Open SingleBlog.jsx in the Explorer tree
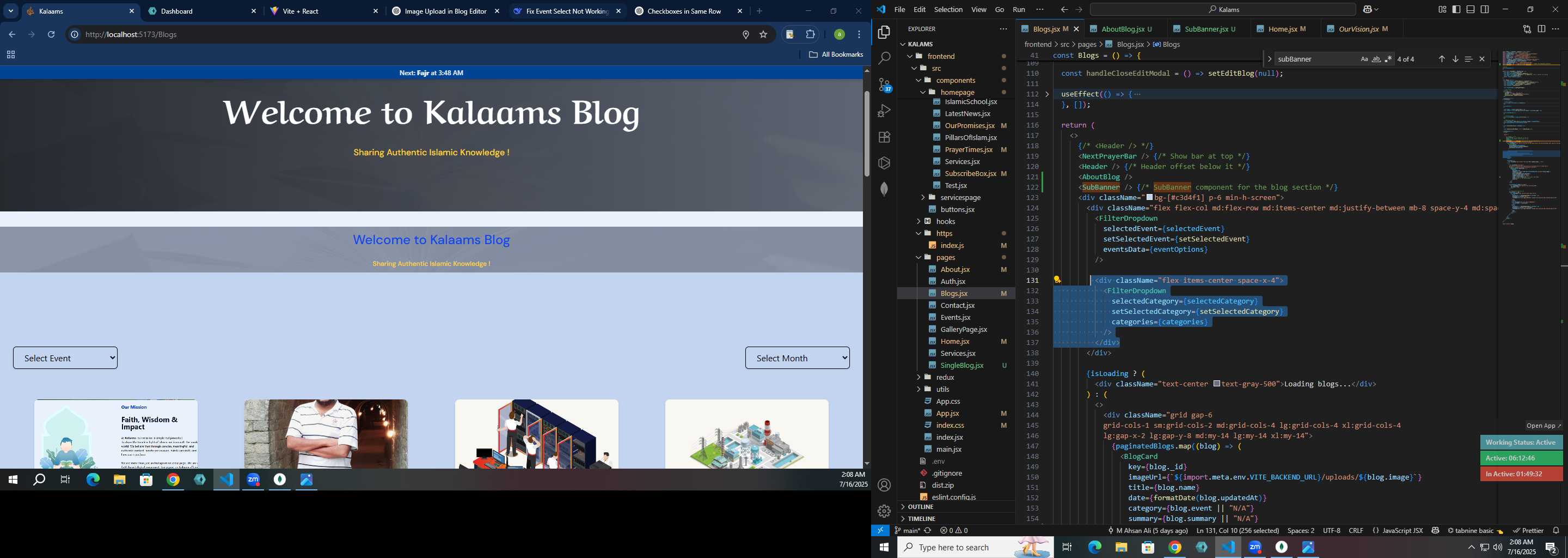This screenshot has height=558, width=1568. [x=961, y=366]
